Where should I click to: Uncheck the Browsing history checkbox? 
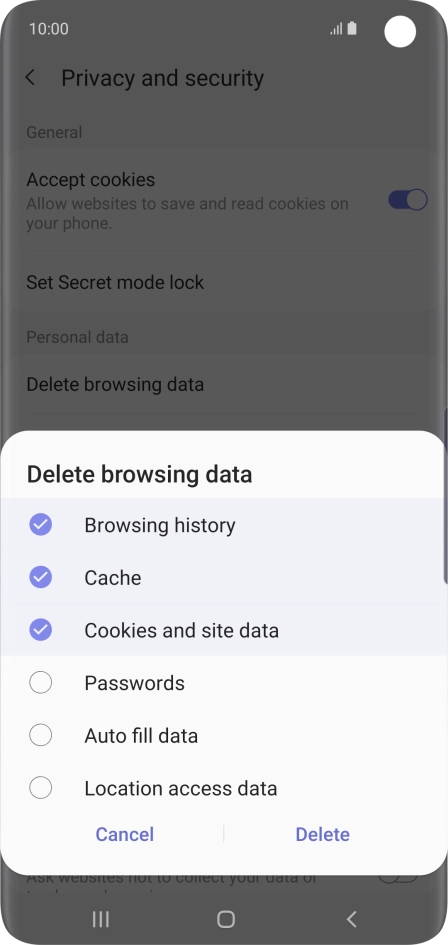point(40,524)
